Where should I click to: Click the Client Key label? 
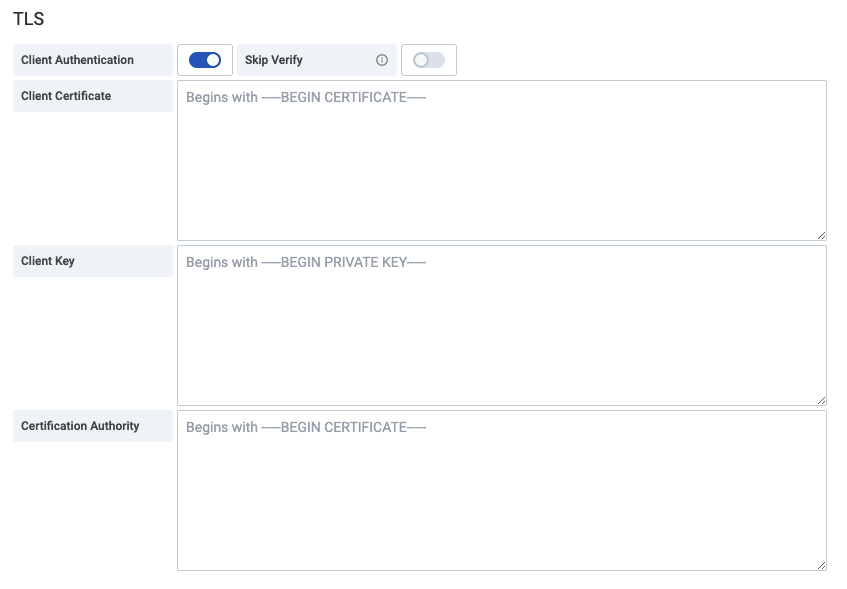click(x=48, y=261)
